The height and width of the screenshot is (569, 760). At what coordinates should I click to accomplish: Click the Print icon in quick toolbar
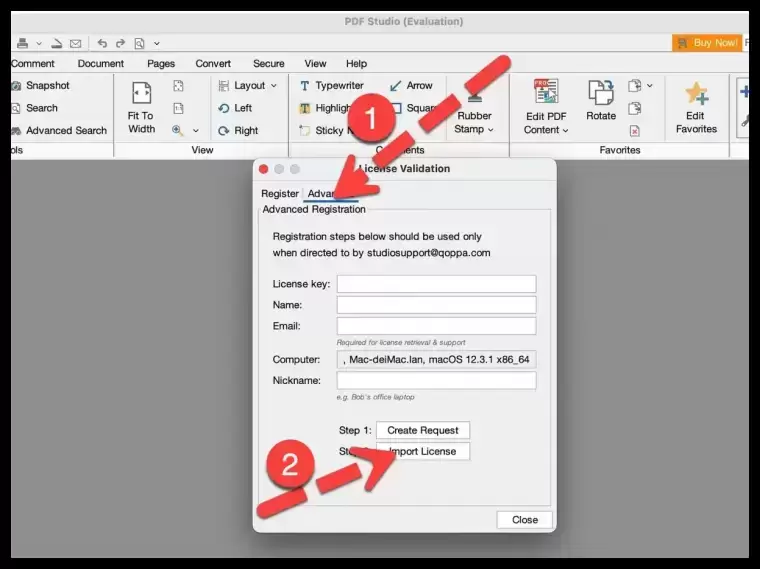[22, 43]
